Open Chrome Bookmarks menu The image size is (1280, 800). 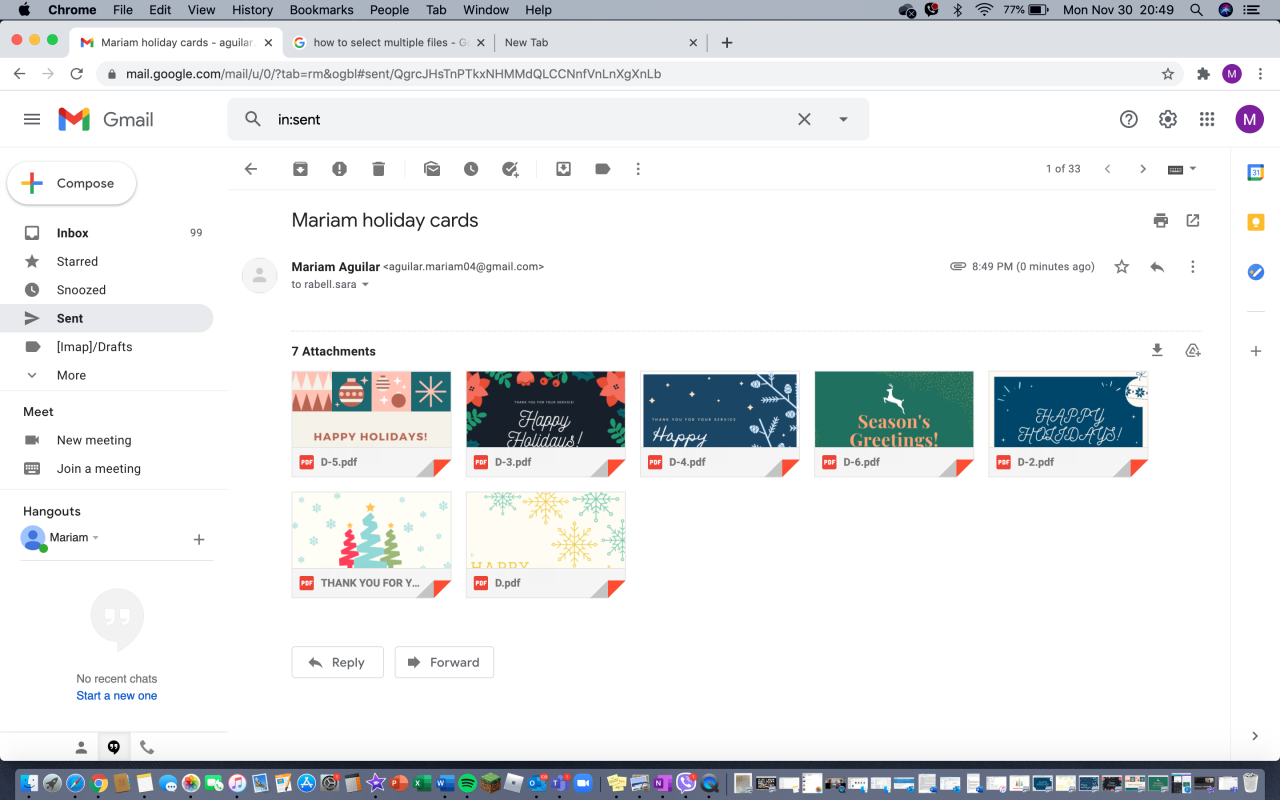[x=322, y=10]
